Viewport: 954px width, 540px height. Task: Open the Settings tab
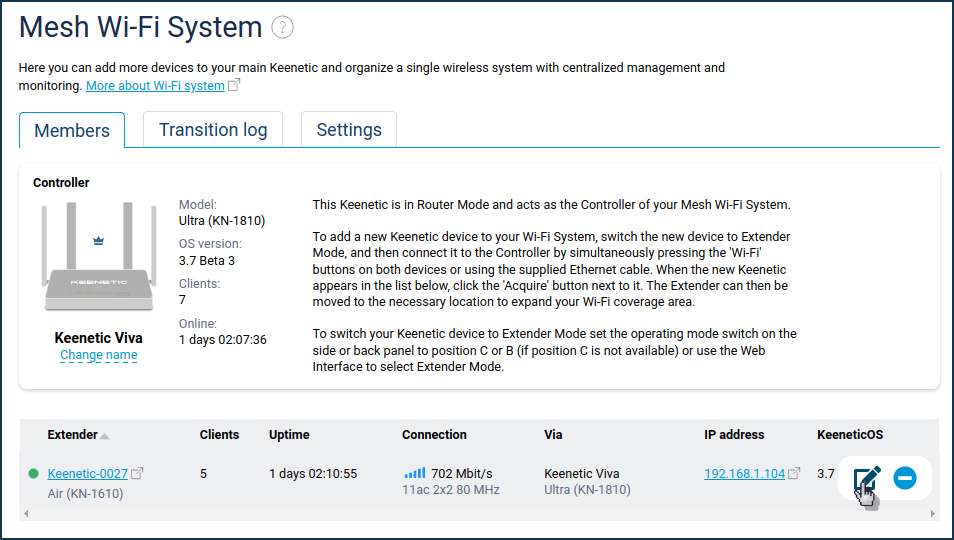(349, 130)
